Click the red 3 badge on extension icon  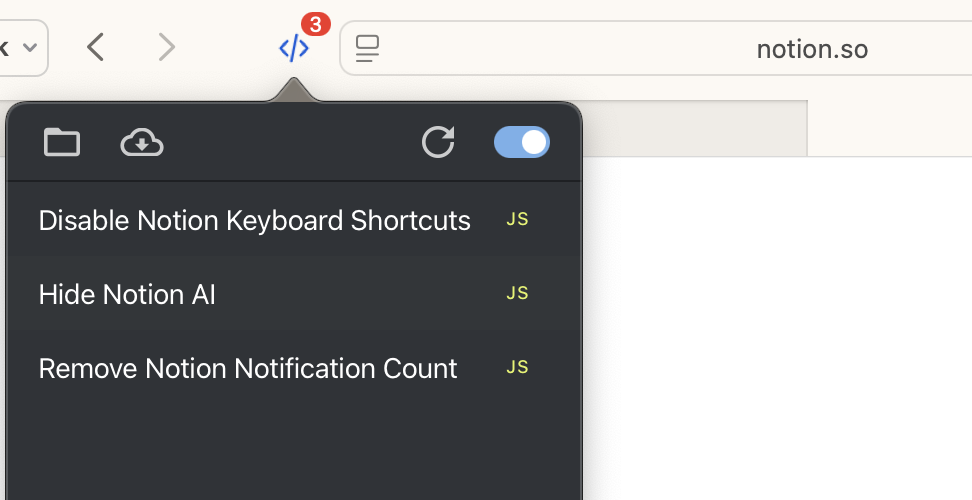(x=316, y=25)
